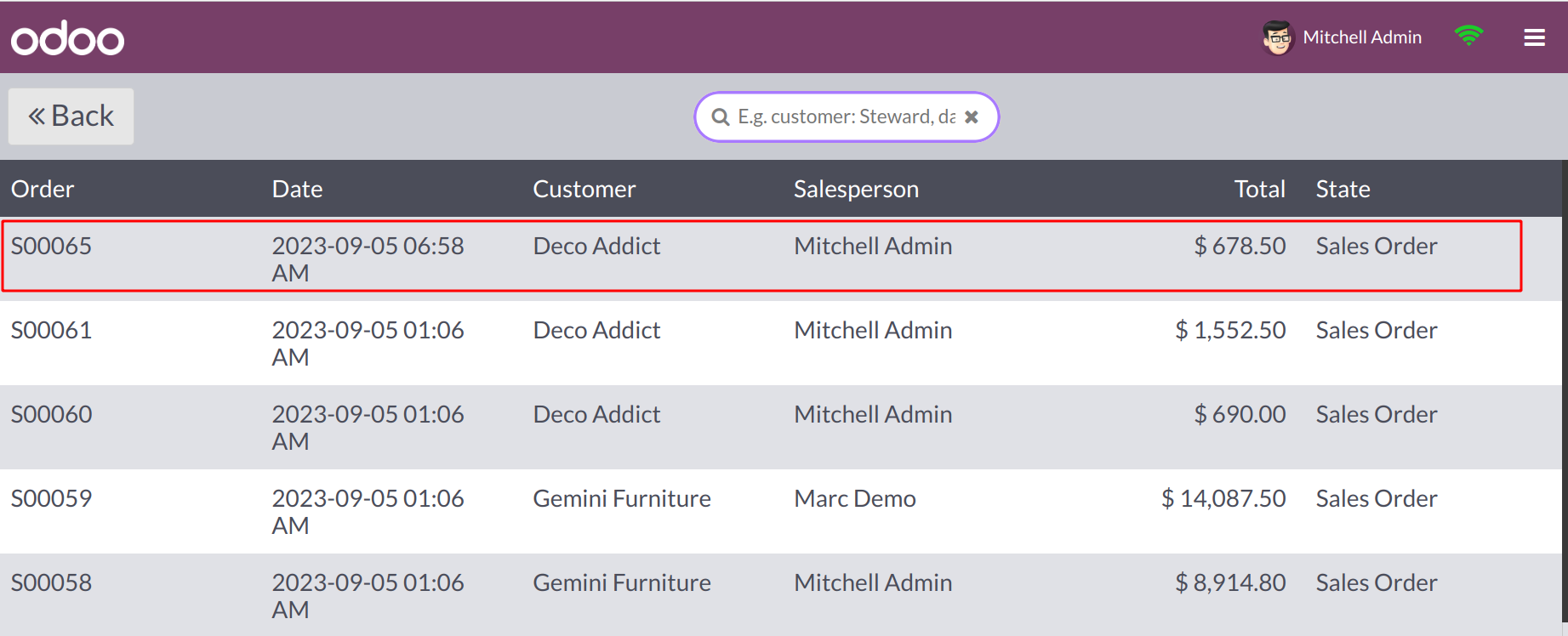Click Sales Order state of S00059

[1377, 498]
